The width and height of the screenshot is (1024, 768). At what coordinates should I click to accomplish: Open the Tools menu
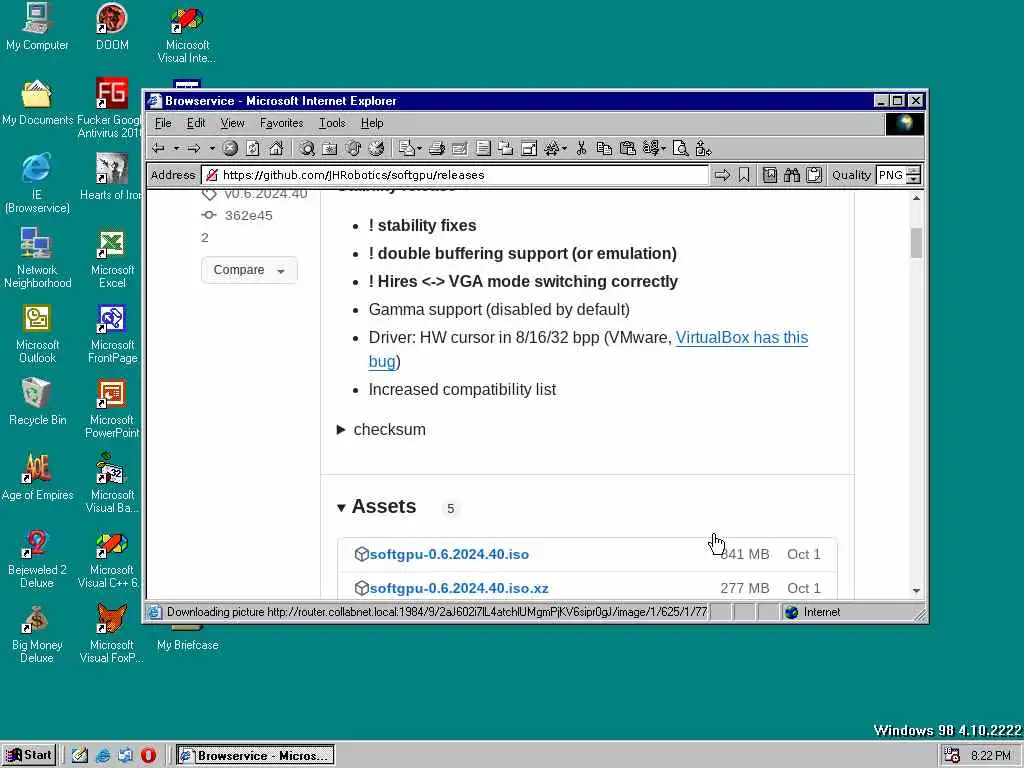pyautogui.click(x=332, y=123)
